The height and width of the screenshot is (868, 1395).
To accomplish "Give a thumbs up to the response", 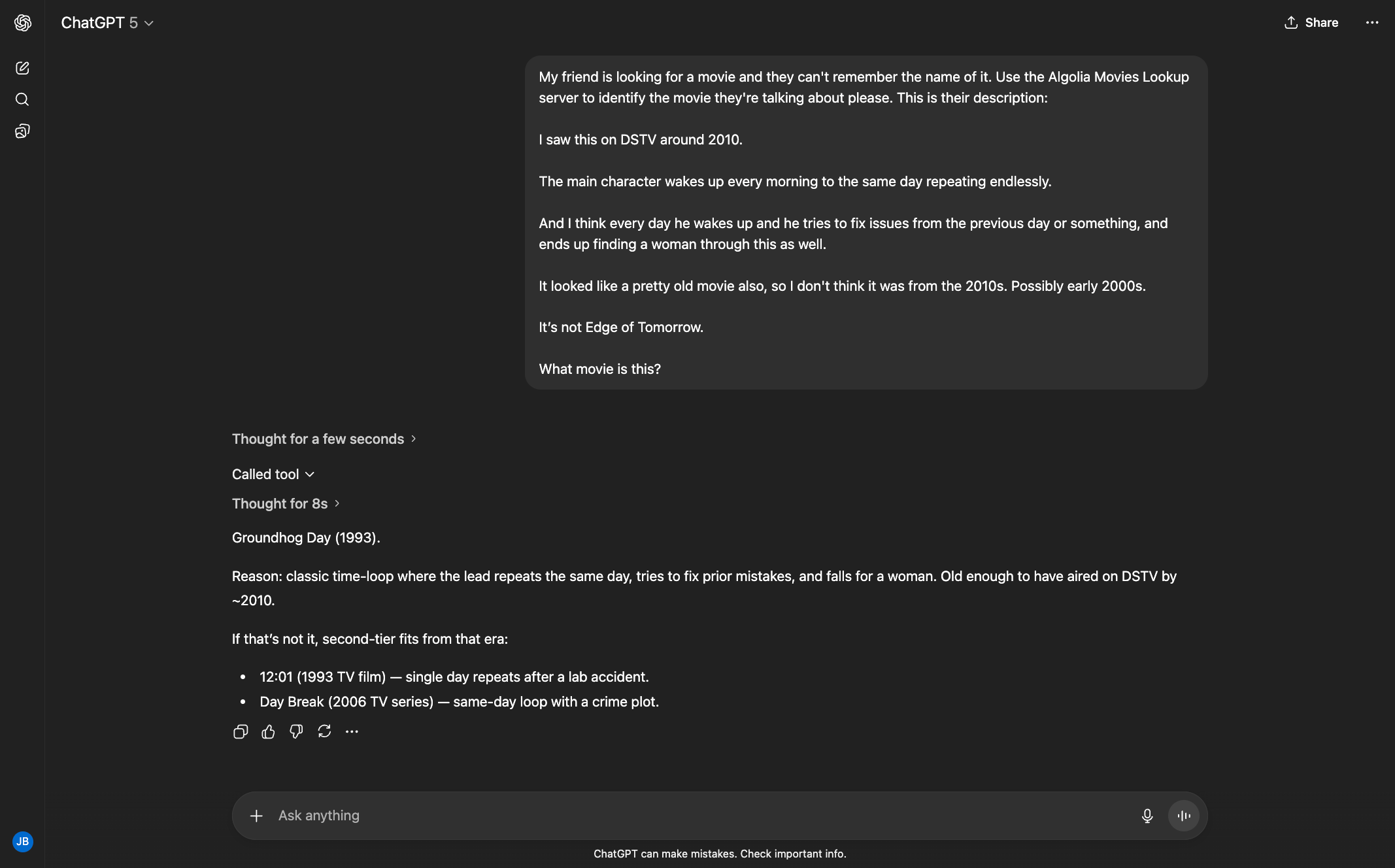I will pos(268,731).
